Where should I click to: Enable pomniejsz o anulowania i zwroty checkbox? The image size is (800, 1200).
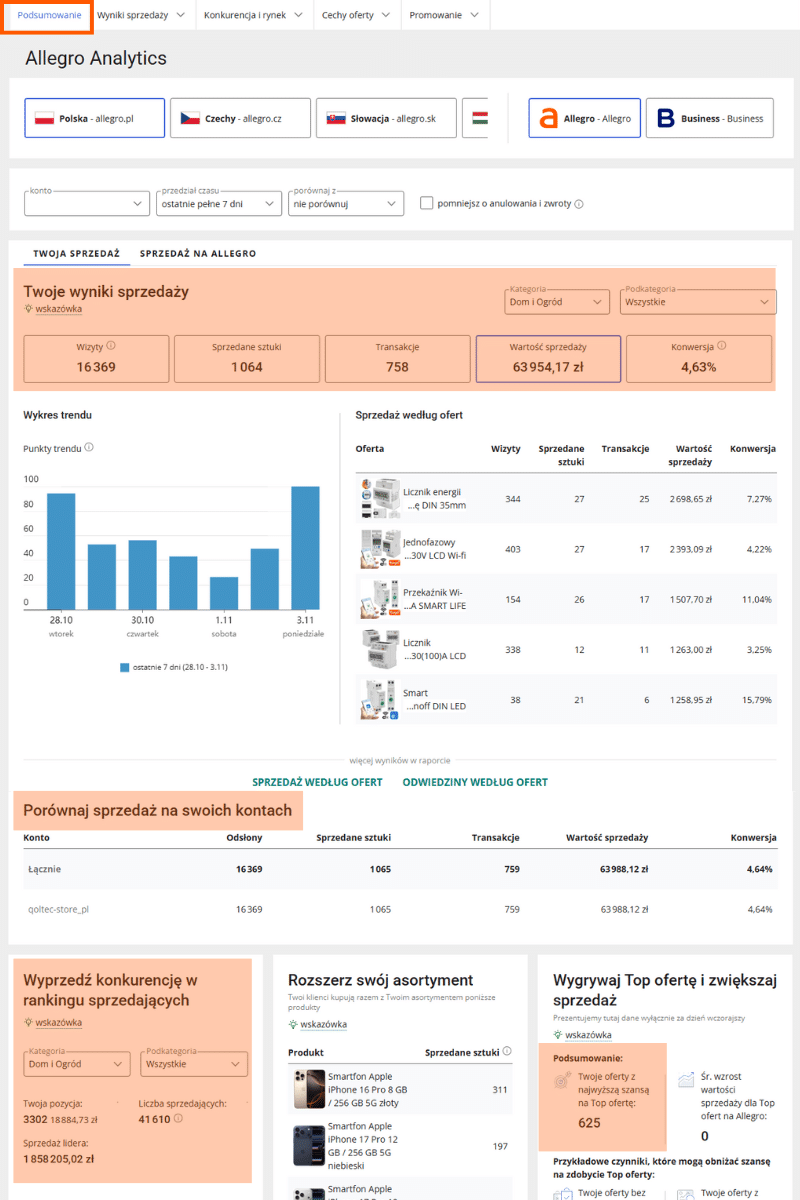coord(427,203)
